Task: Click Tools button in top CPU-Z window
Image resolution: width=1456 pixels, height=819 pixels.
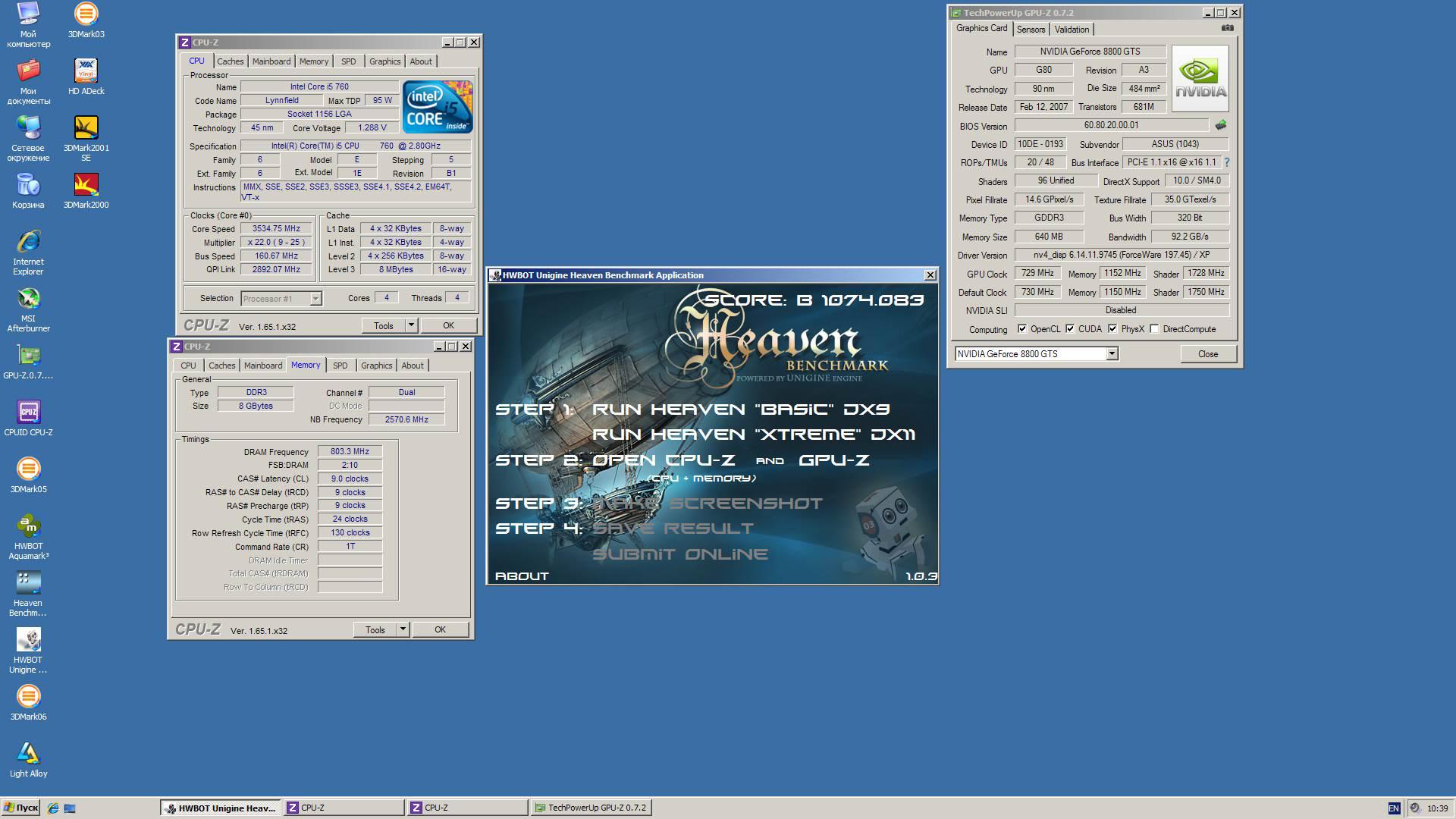Action: coord(384,325)
